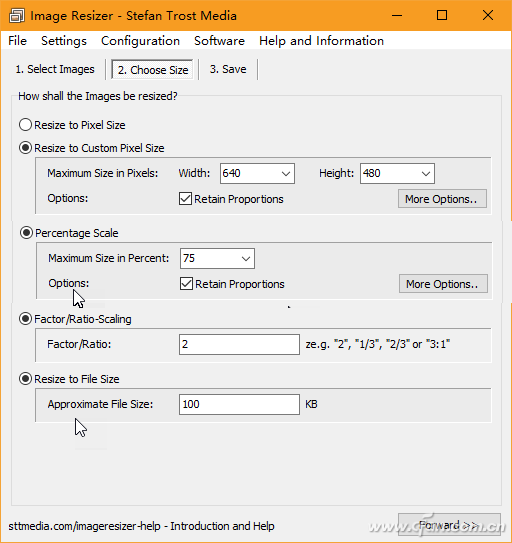
Task: Click the Forward >> button
Action: point(449,525)
